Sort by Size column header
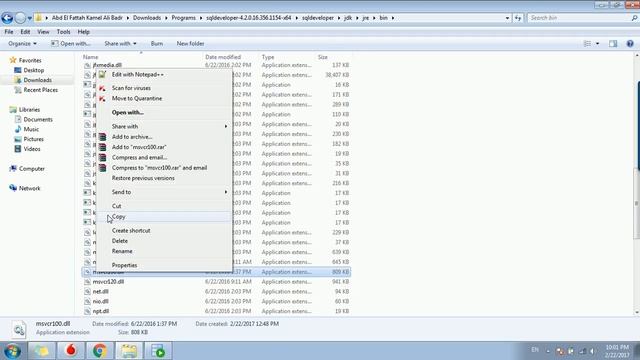Viewport: 640px width, 360px height. click(x=322, y=57)
